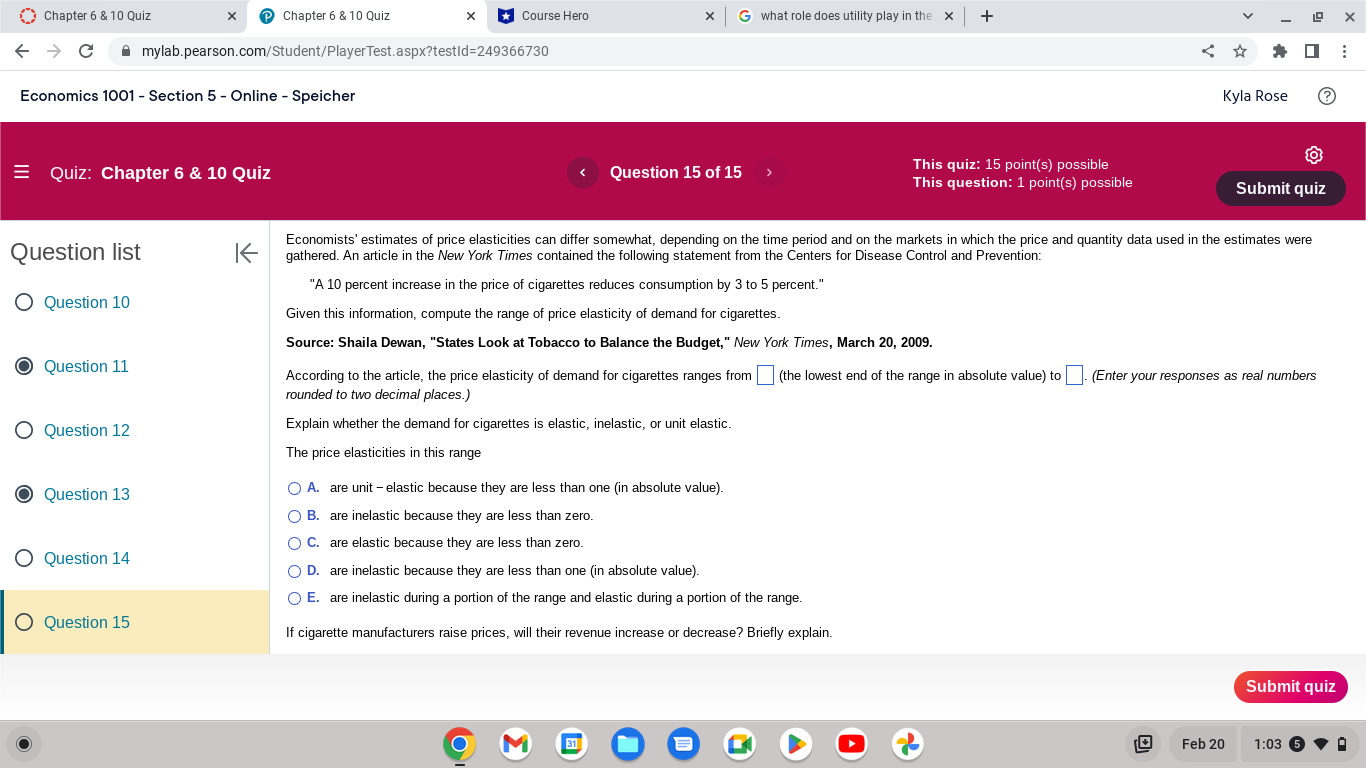Select answer choice D about inelastic demand
This screenshot has height=768, width=1366.
pos(294,570)
